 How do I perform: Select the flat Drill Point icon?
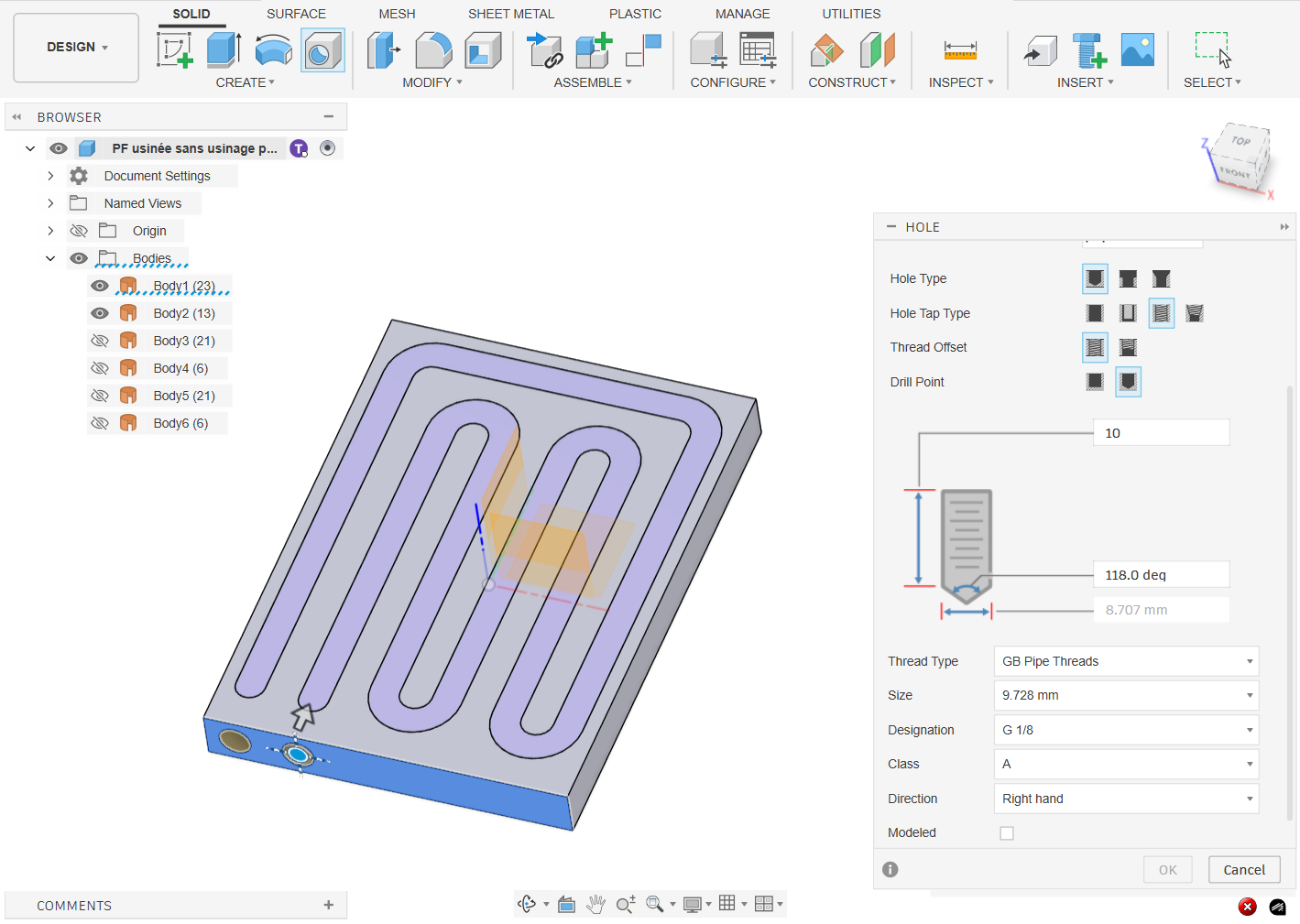point(1095,382)
